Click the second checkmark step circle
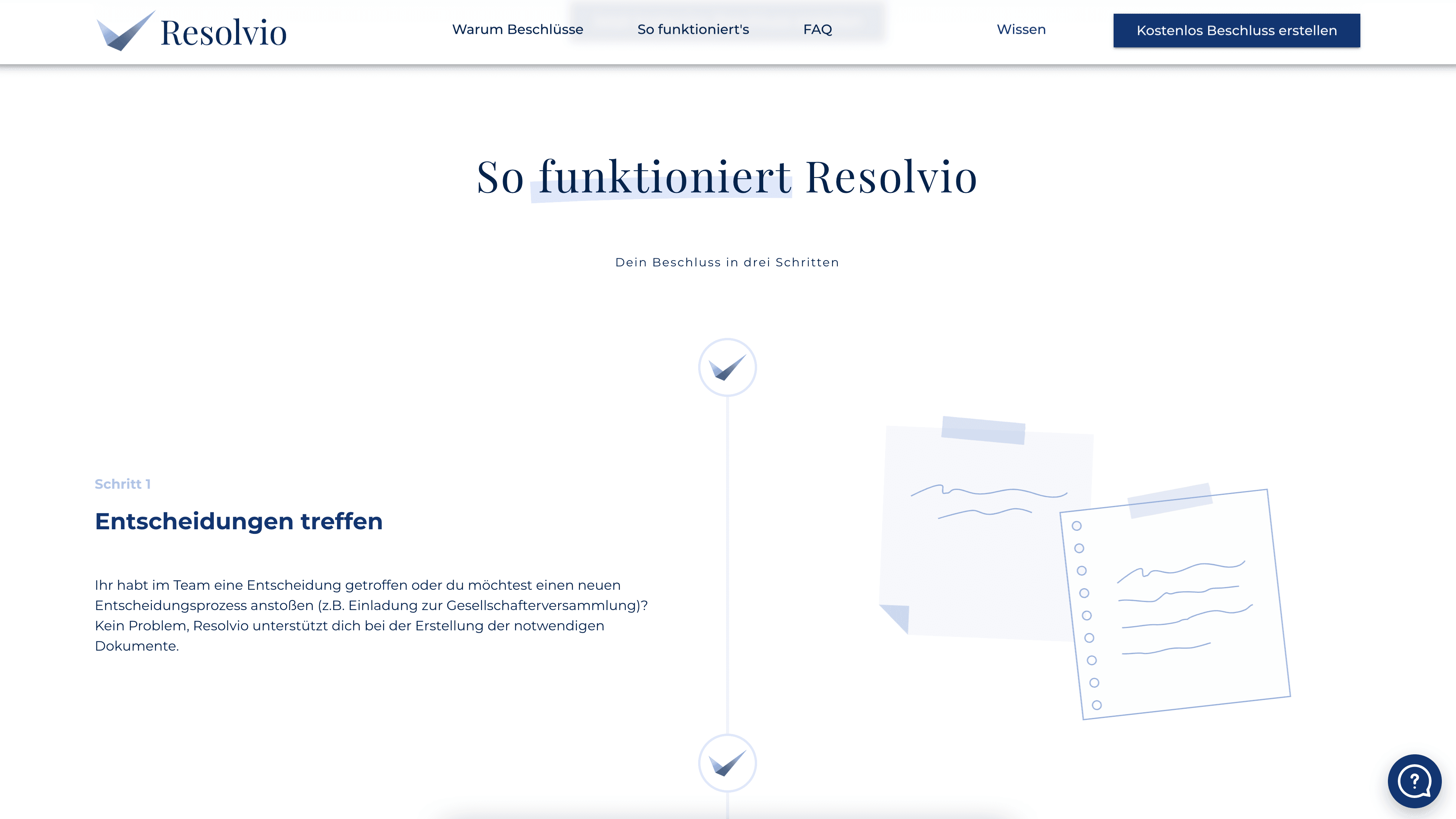This screenshot has width=1456, height=819. click(x=728, y=763)
